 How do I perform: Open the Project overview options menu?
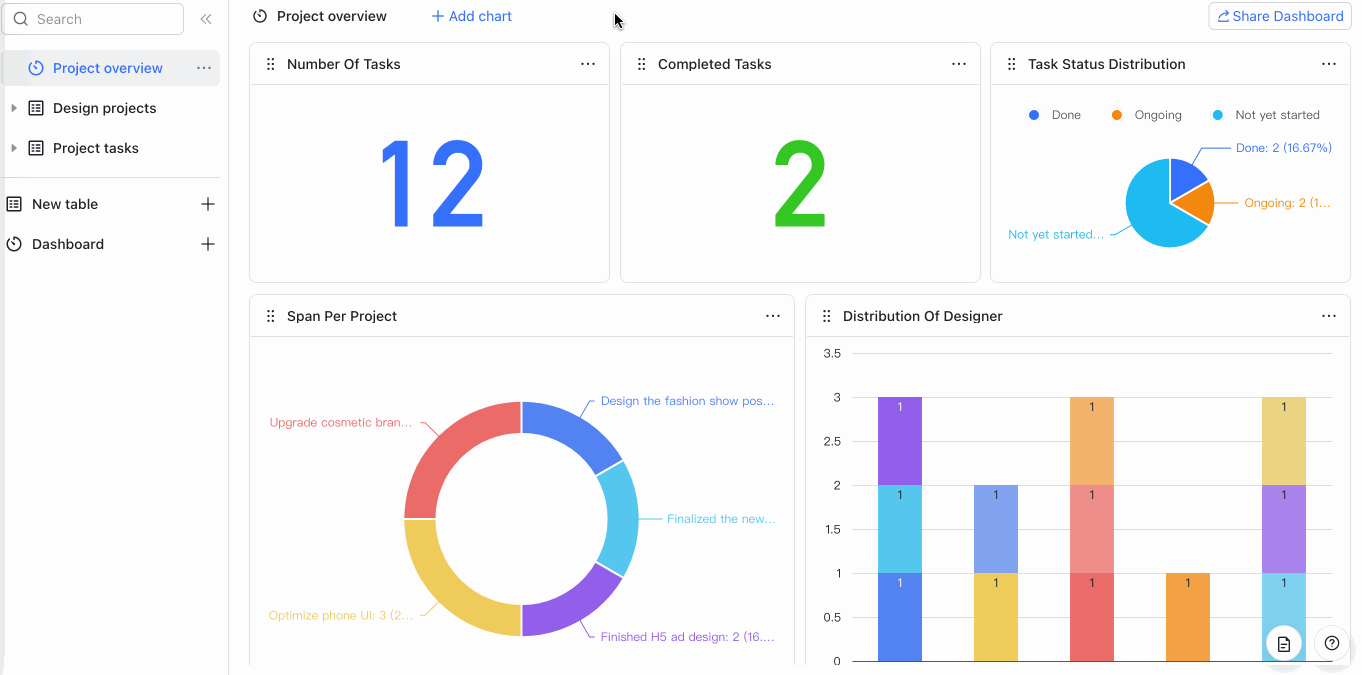(204, 67)
